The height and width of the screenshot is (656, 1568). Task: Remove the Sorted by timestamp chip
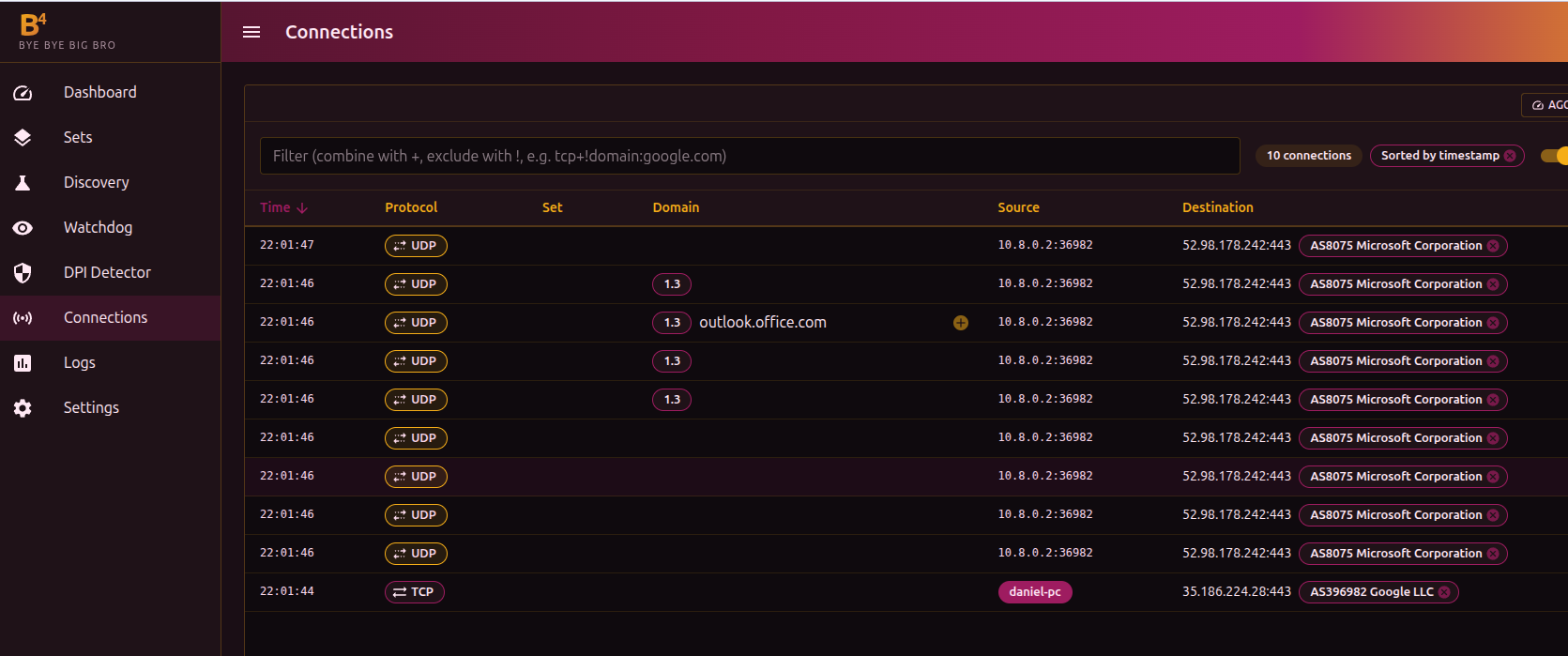click(x=1510, y=156)
